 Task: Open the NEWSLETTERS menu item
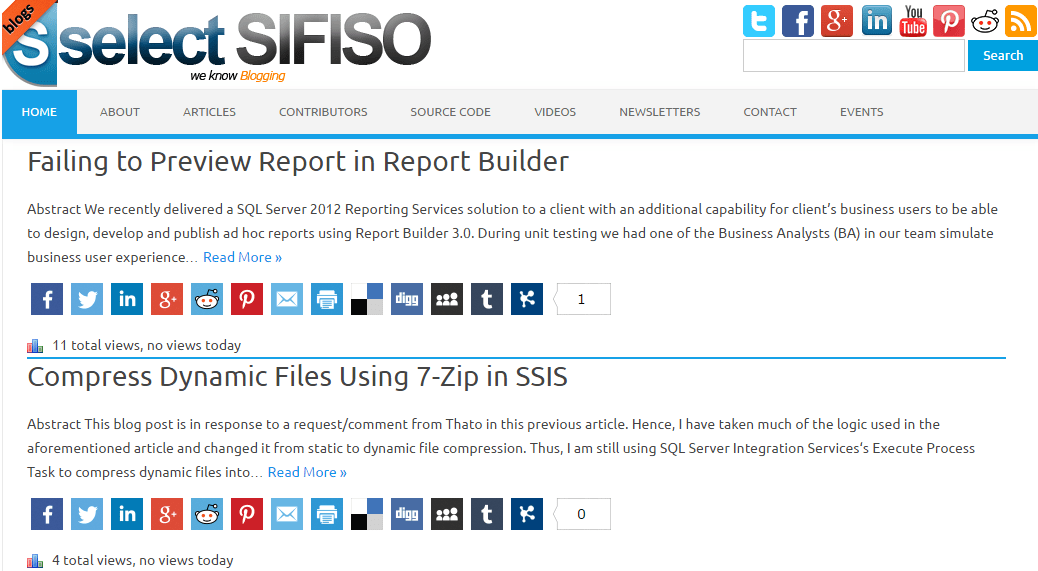[x=659, y=112]
